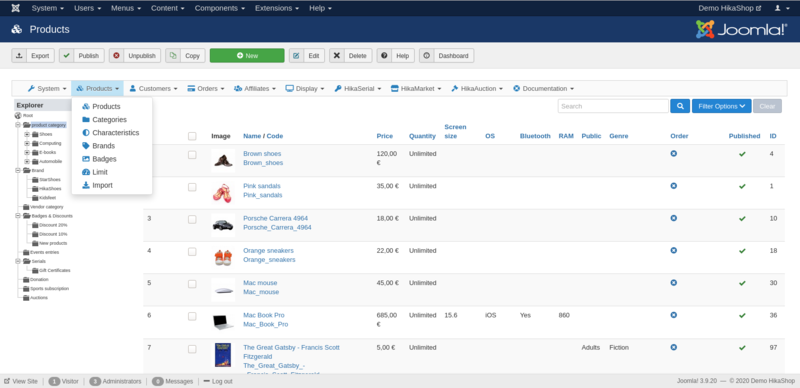Select Categories in Products dropdown
This screenshot has width=800, height=388.
(104, 119)
